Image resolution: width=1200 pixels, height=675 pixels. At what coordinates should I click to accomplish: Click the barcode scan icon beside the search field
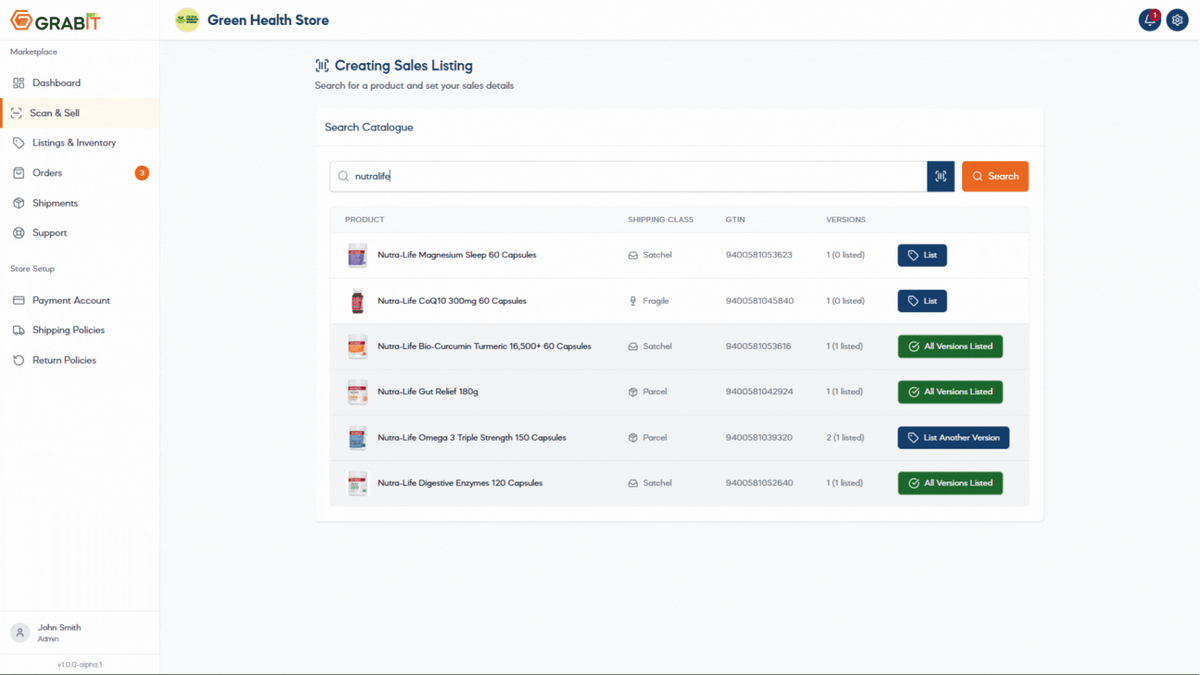coord(940,176)
